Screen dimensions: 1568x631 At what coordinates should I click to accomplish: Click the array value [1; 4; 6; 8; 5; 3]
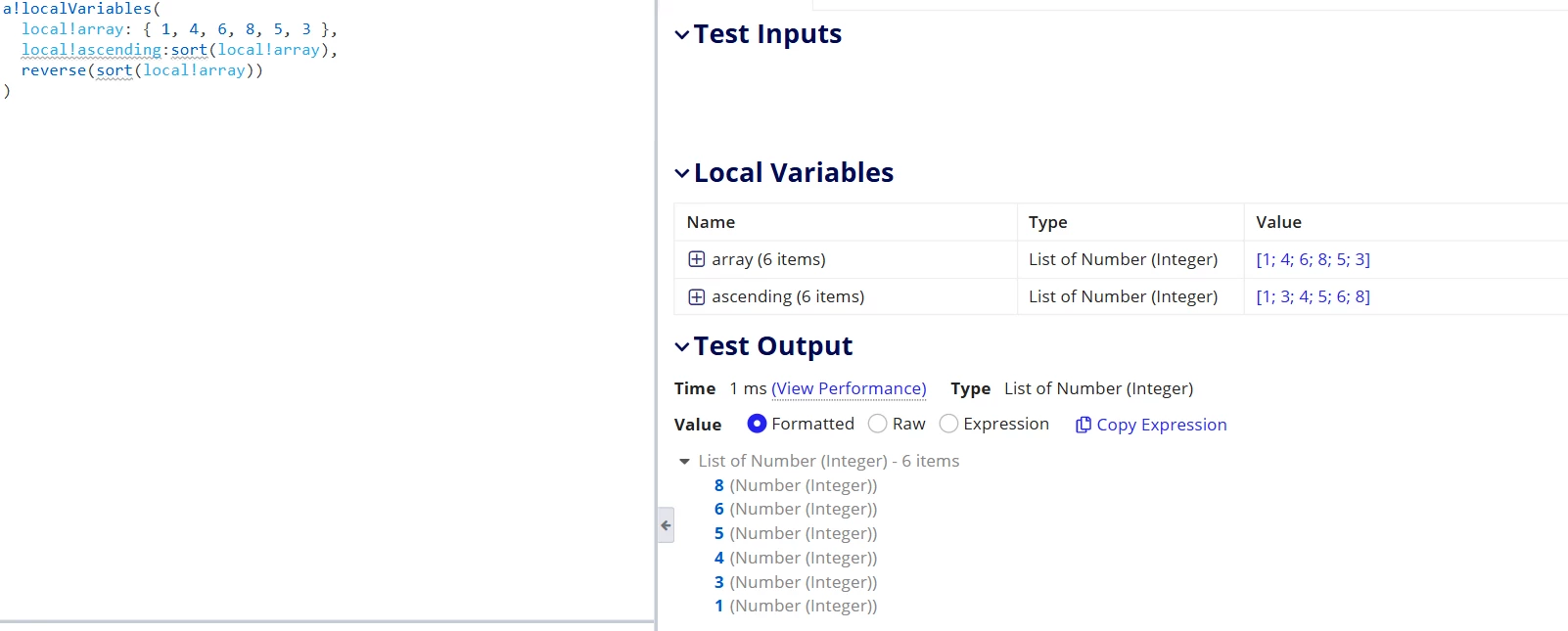1313,259
